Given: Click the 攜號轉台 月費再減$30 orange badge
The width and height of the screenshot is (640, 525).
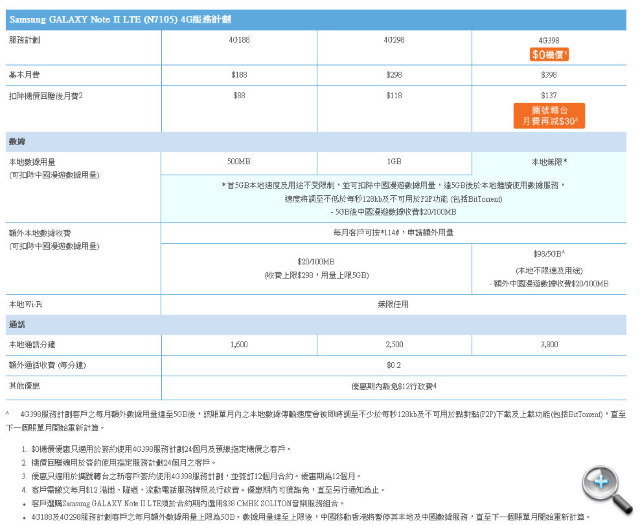Looking at the screenshot, I should click(551, 116).
